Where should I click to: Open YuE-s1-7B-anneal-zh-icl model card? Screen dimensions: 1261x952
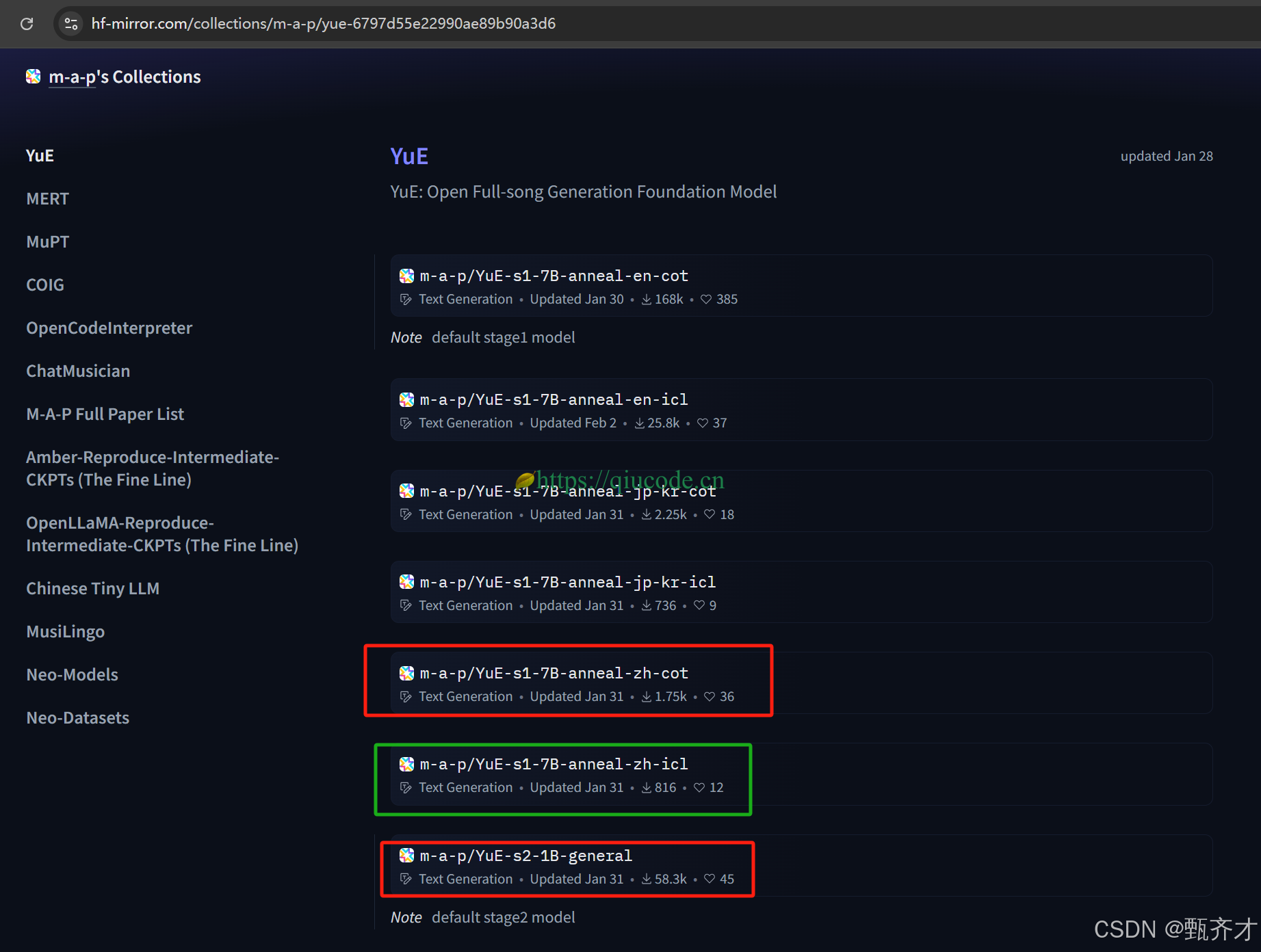[x=801, y=774]
